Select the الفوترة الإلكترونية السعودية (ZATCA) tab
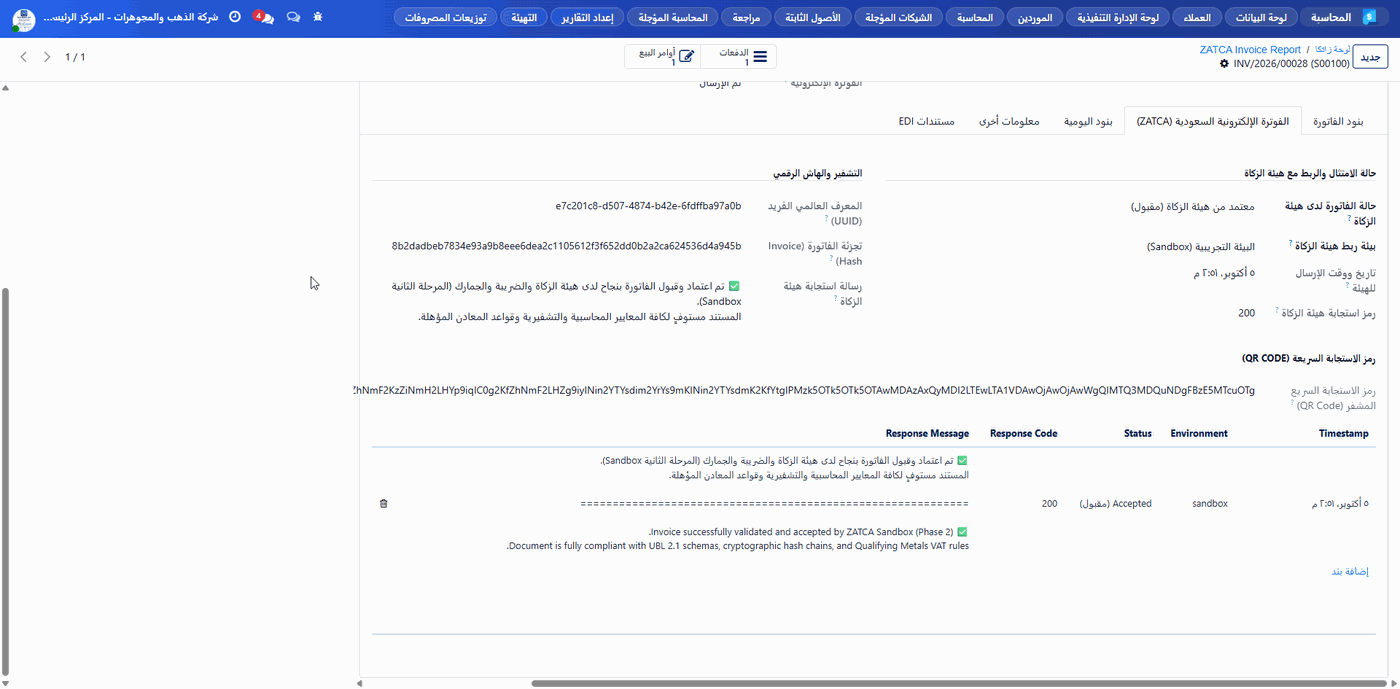Viewport: 1400px width, 689px height. point(1213,121)
